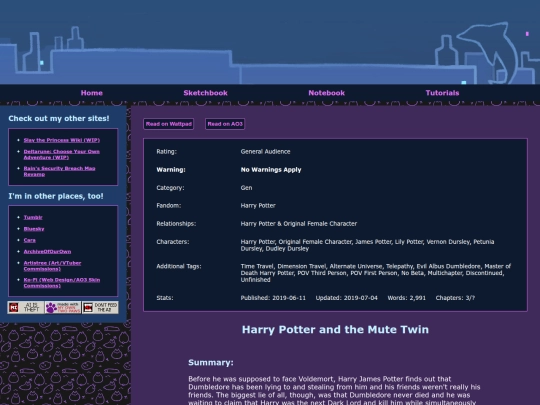This screenshot has height=405, width=540.
Task: Click the General Audience rating value
Action: click(x=265, y=152)
